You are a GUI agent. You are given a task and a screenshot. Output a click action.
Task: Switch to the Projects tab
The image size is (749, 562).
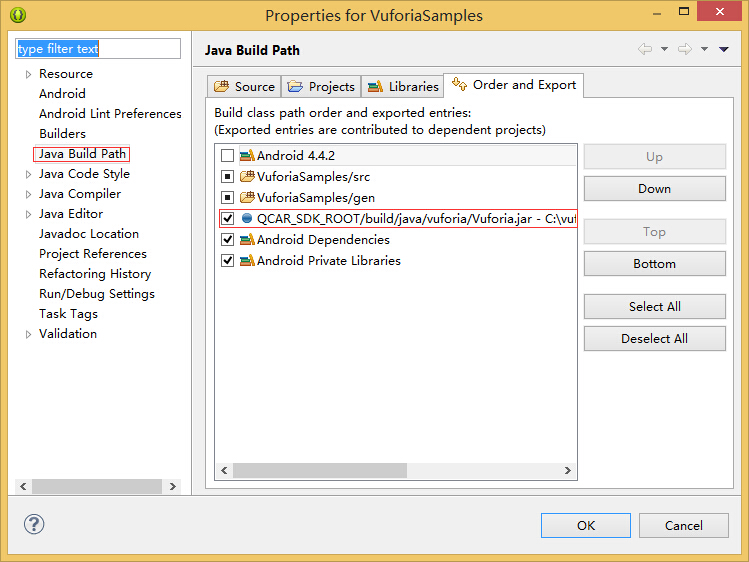click(321, 86)
